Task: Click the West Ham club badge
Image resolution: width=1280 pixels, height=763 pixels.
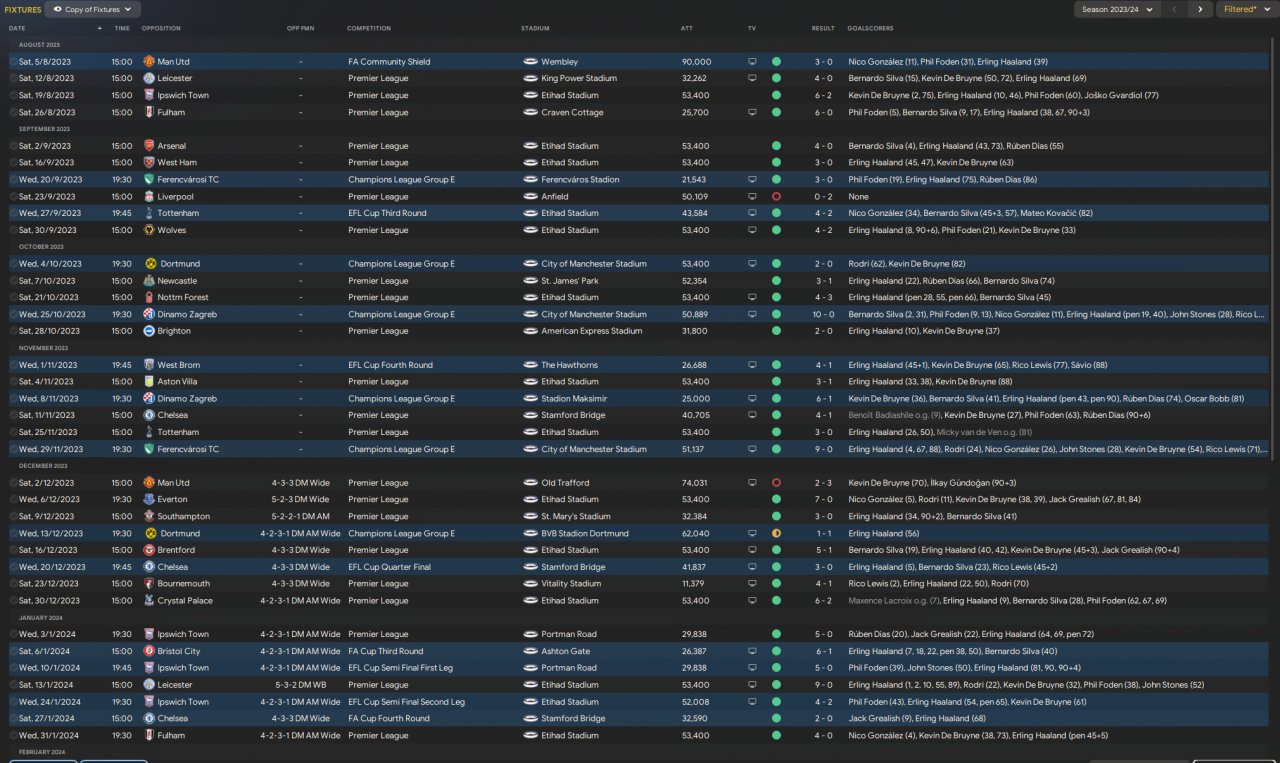Action: (x=149, y=163)
